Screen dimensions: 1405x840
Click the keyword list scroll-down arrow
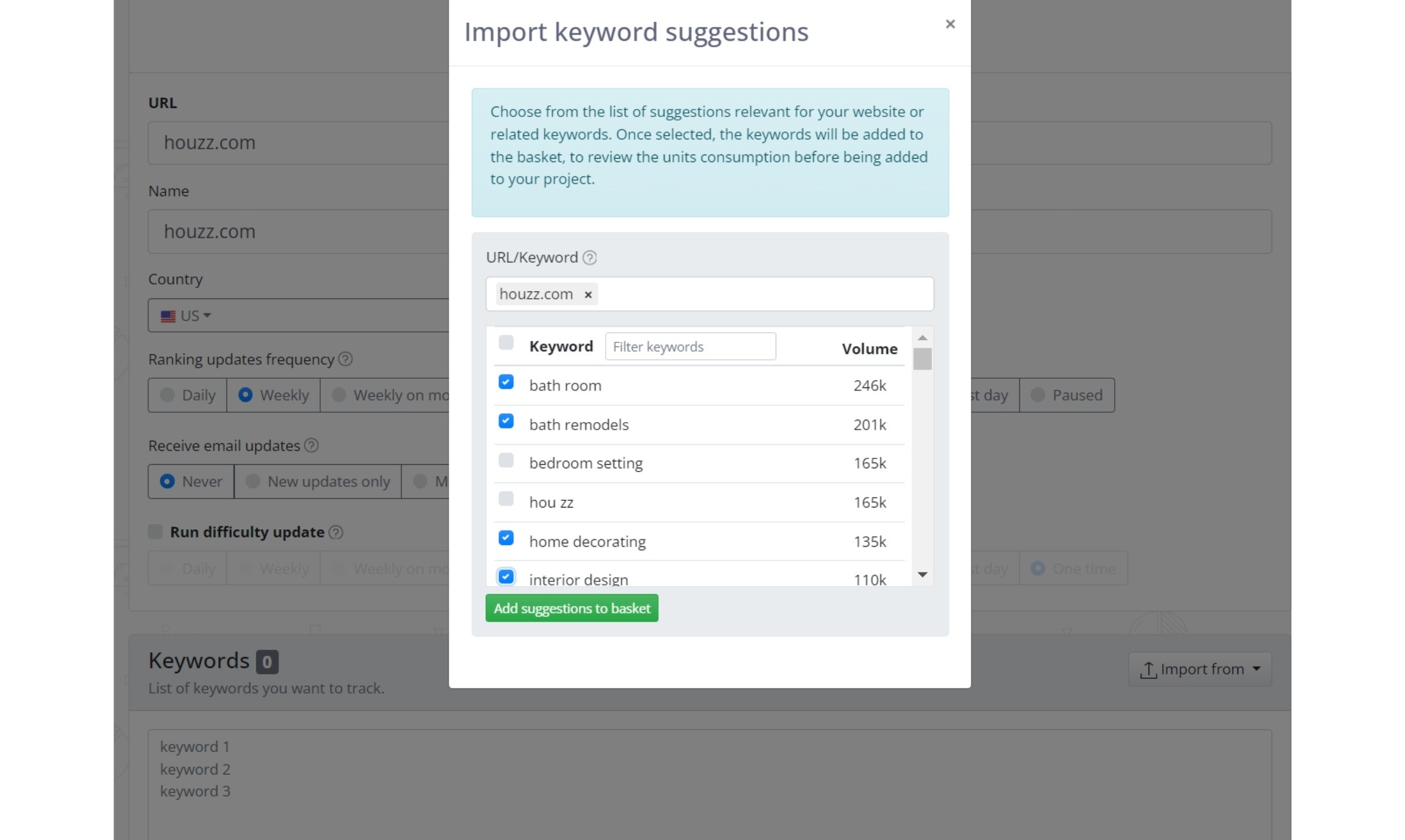pyautogui.click(x=922, y=575)
